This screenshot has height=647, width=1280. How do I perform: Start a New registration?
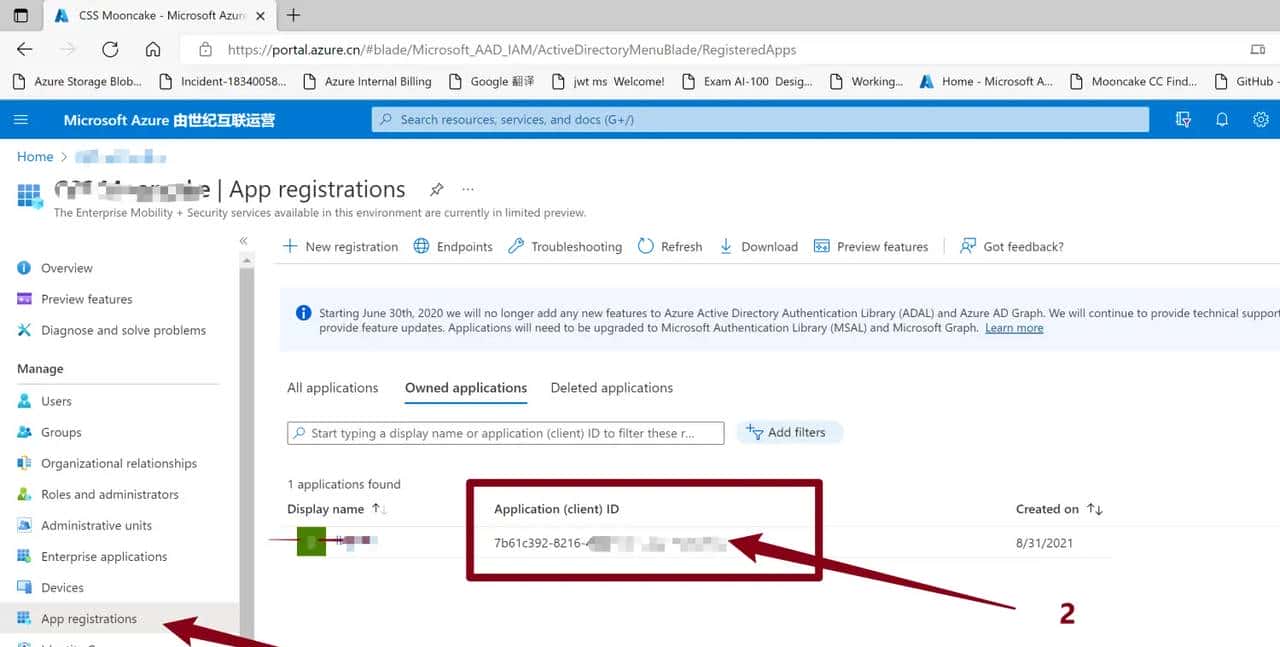click(x=340, y=246)
